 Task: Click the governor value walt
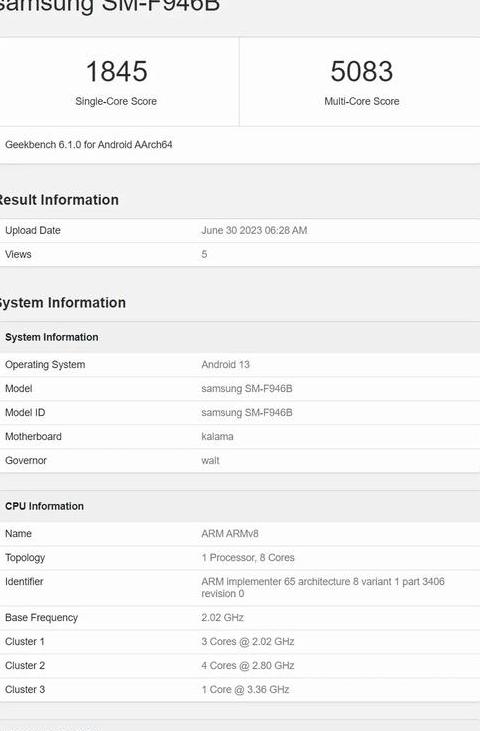click(x=210, y=461)
